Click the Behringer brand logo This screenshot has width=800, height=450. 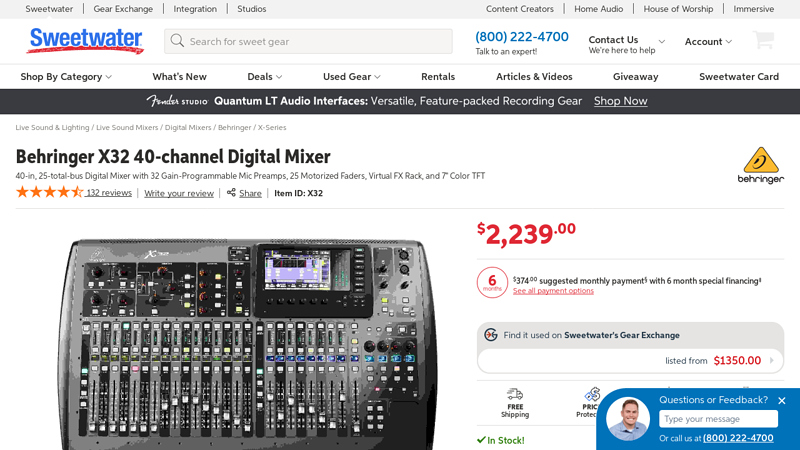pyautogui.click(x=761, y=165)
